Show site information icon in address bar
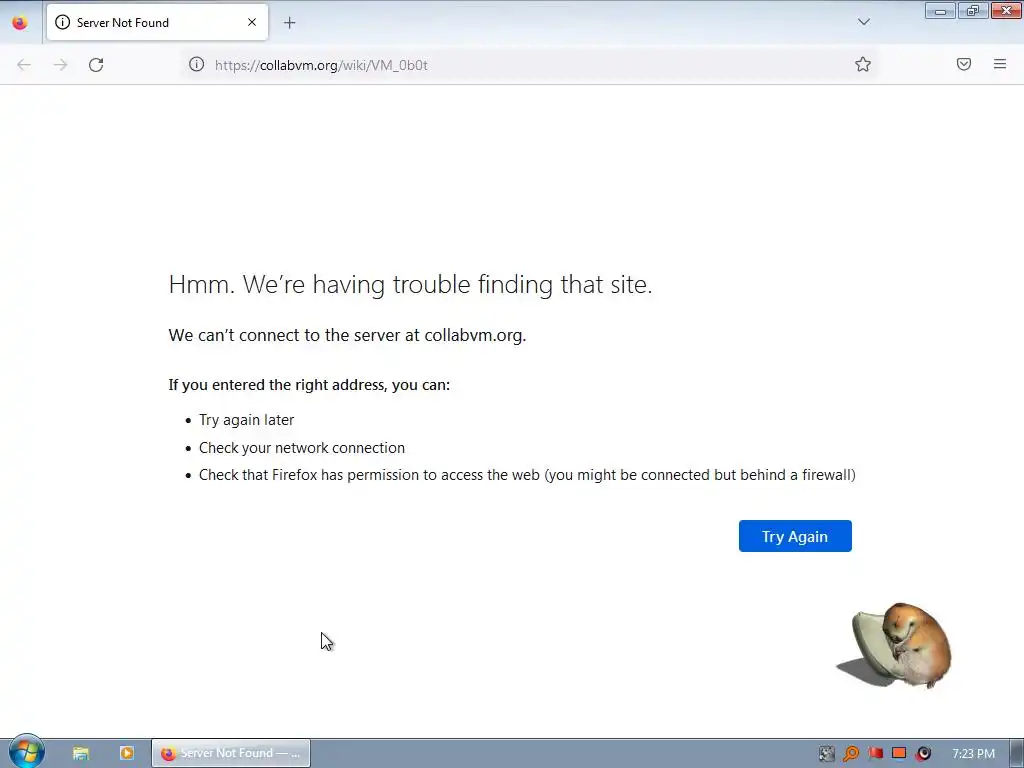This screenshot has height=768, width=1024. [x=197, y=64]
